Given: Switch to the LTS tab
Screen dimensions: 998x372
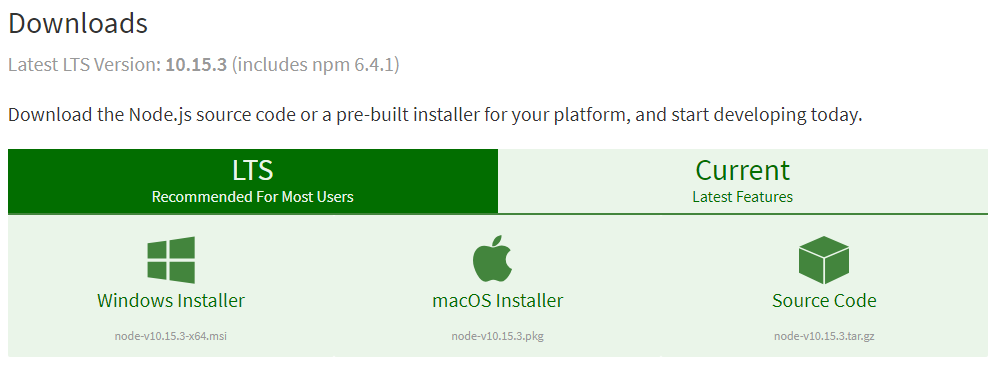Looking at the screenshot, I should tap(253, 181).
